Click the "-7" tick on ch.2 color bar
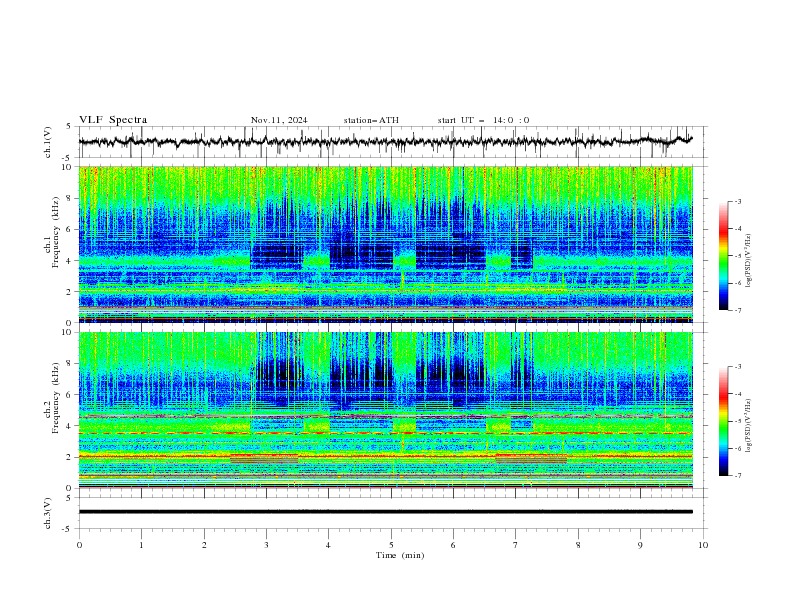Screen dimensions: 792x612 (x=737, y=476)
